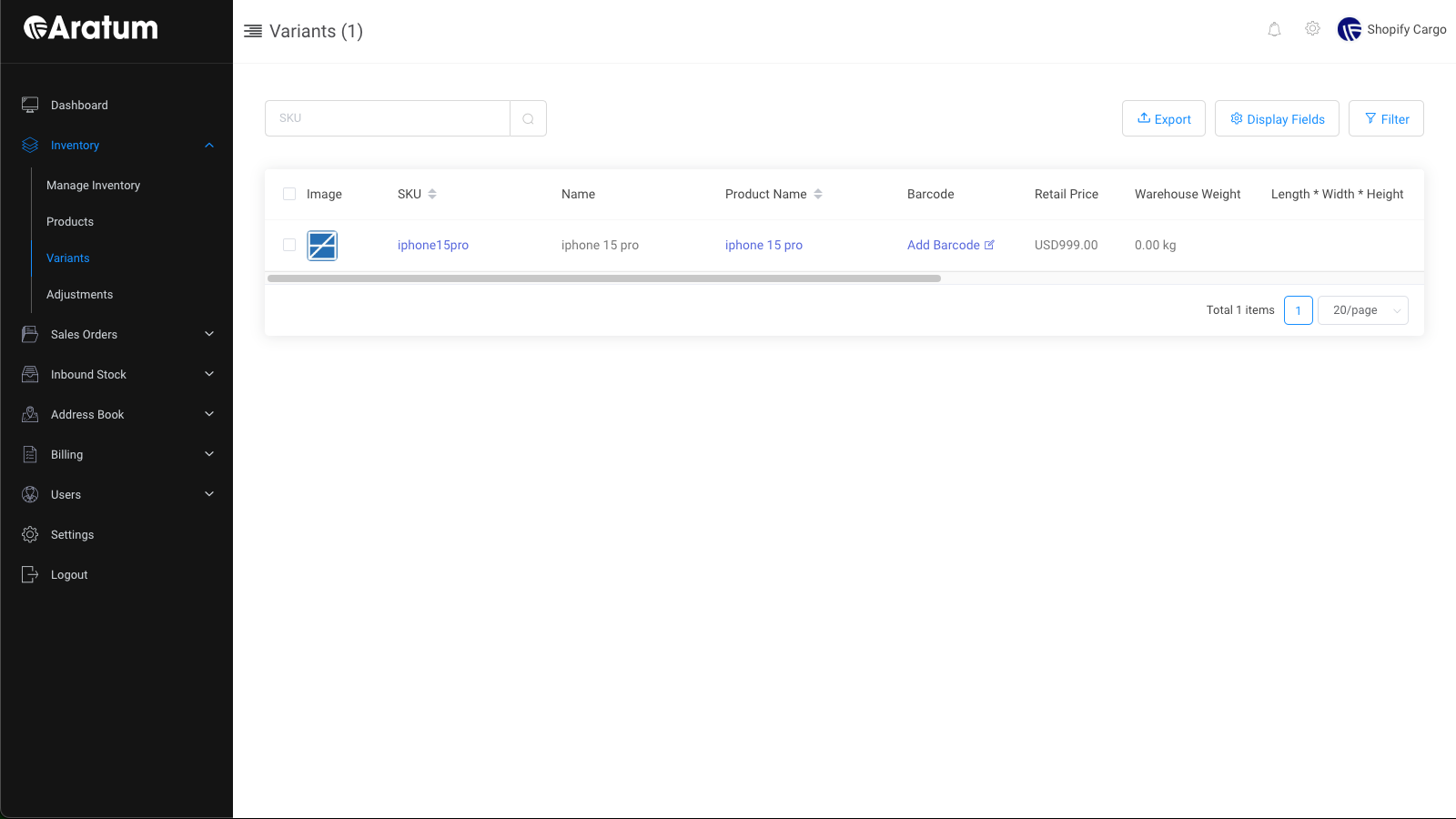1456x819 pixels.
Task: Open Products submenu item
Action: [70, 221]
